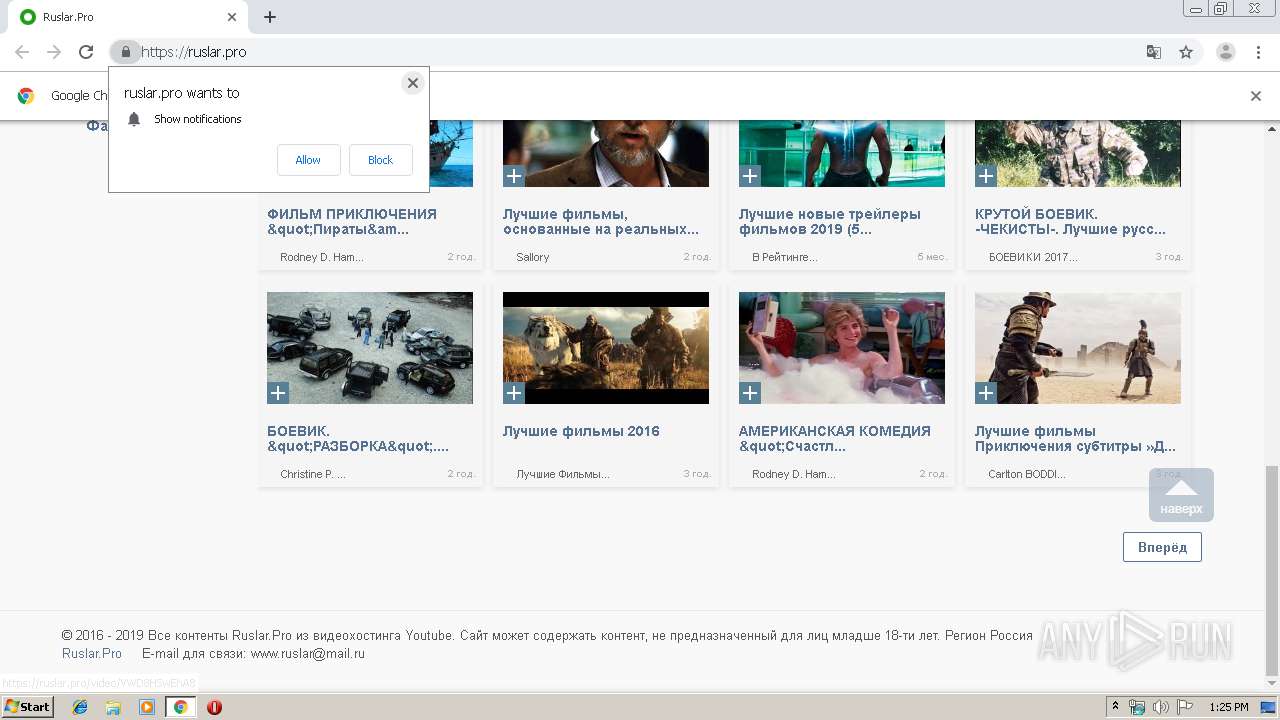Add the АМЕРИКАНСКАЯ КОМЕДИЯ video with plus icon

coord(750,393)
